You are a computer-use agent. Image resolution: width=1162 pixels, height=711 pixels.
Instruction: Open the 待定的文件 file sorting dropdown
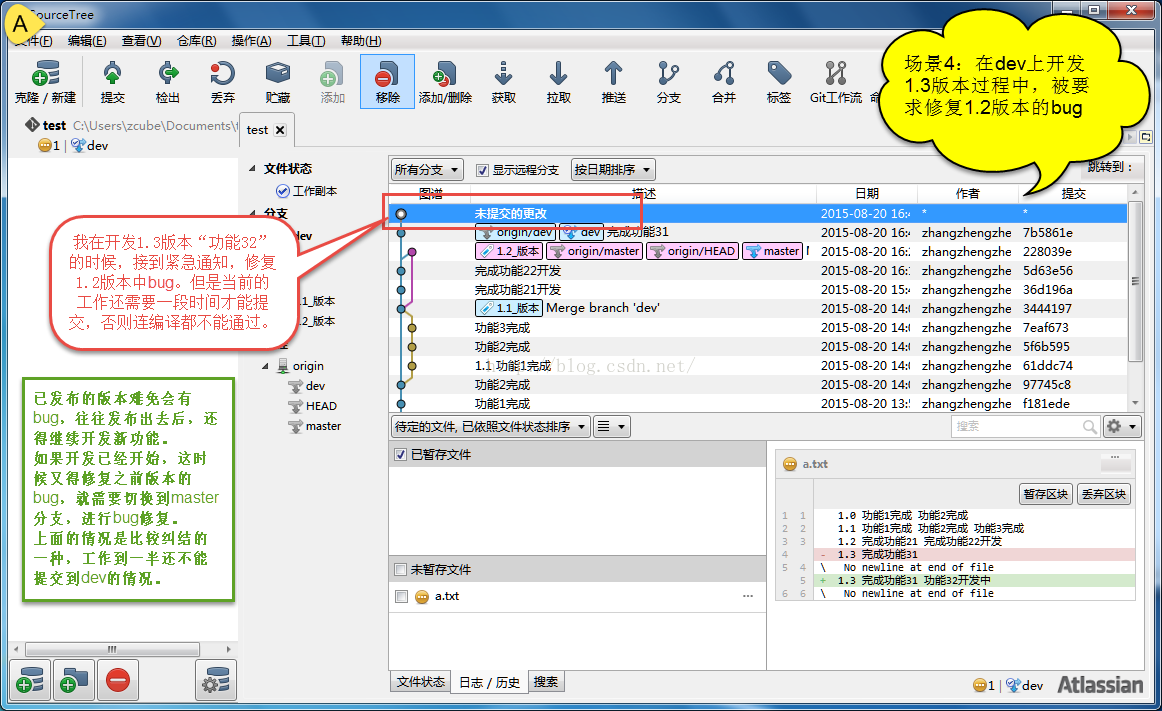click(x=491, y=426)
